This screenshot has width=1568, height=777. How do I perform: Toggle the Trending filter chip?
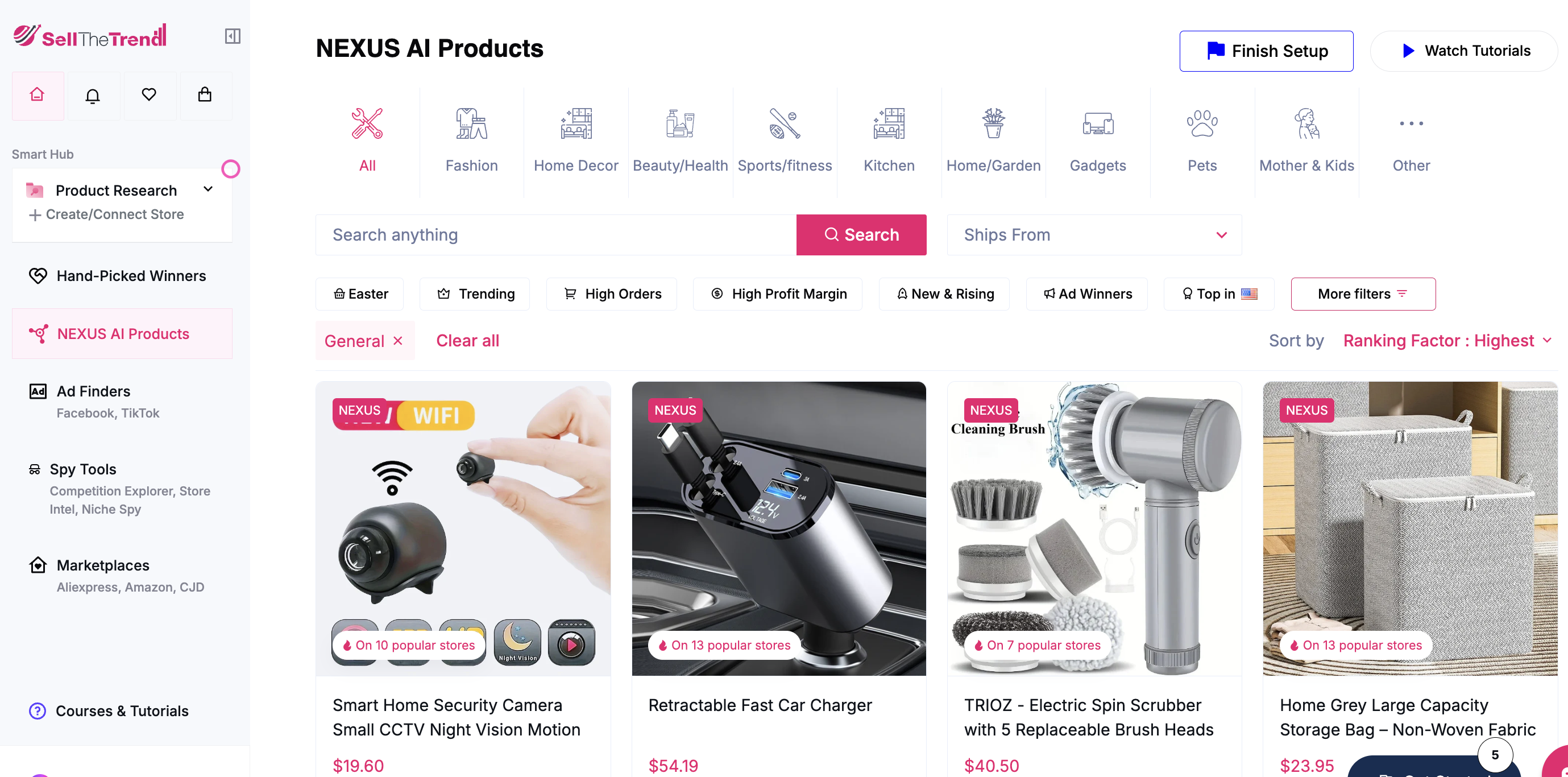tap(475, 294)
